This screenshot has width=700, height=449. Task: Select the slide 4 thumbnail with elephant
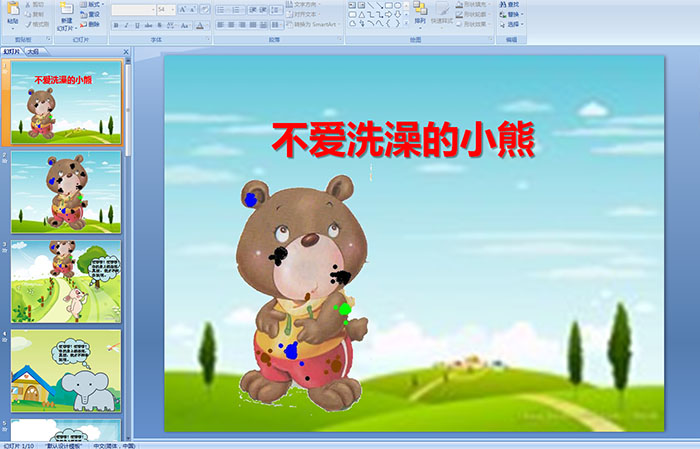tap(66, 370)
